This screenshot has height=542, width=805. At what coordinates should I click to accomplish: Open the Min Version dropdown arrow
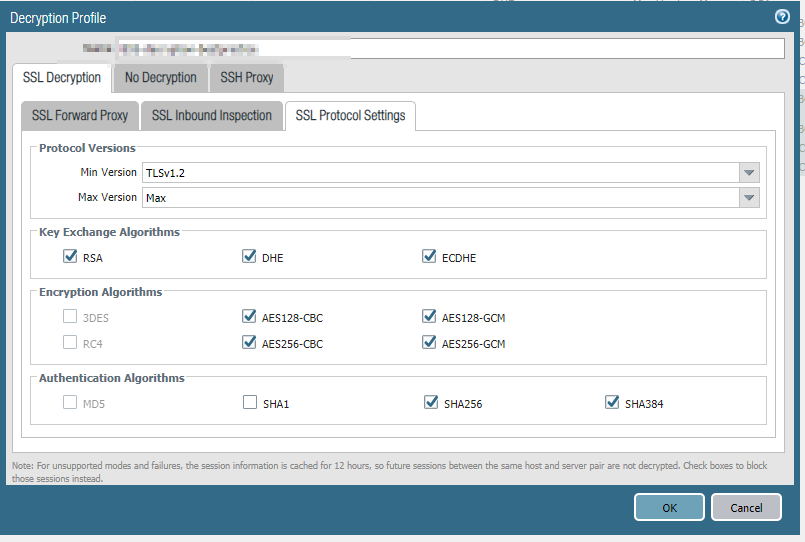749,172
